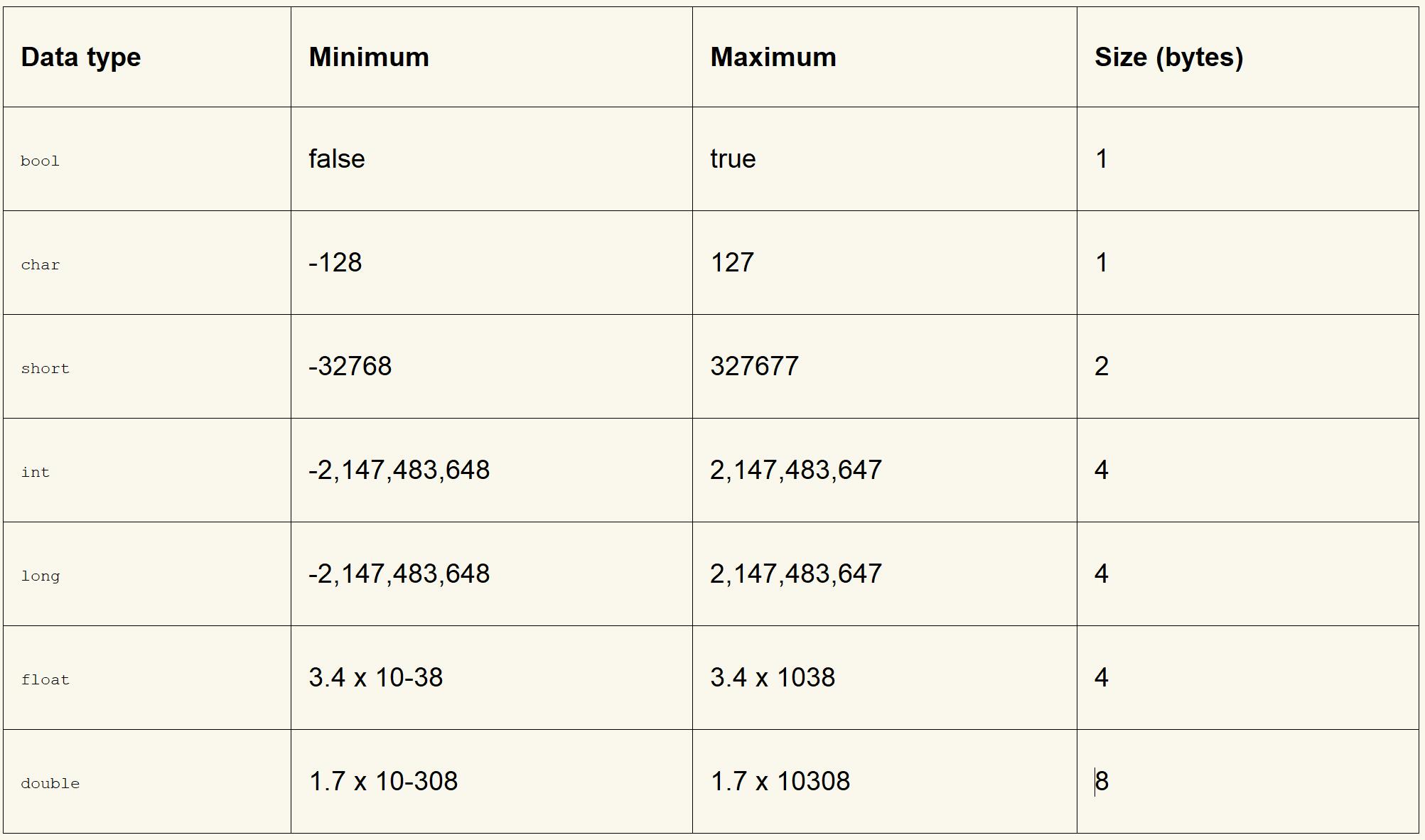1425x840 pixels.
Task: Click the "Minimum" column header
Action: pos(369,58)
